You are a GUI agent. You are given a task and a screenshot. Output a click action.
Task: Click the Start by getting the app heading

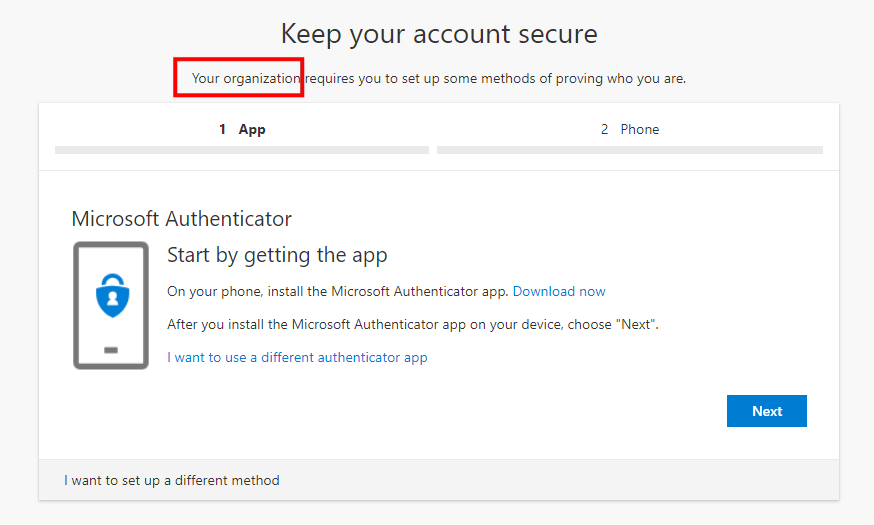click(277, 255)
